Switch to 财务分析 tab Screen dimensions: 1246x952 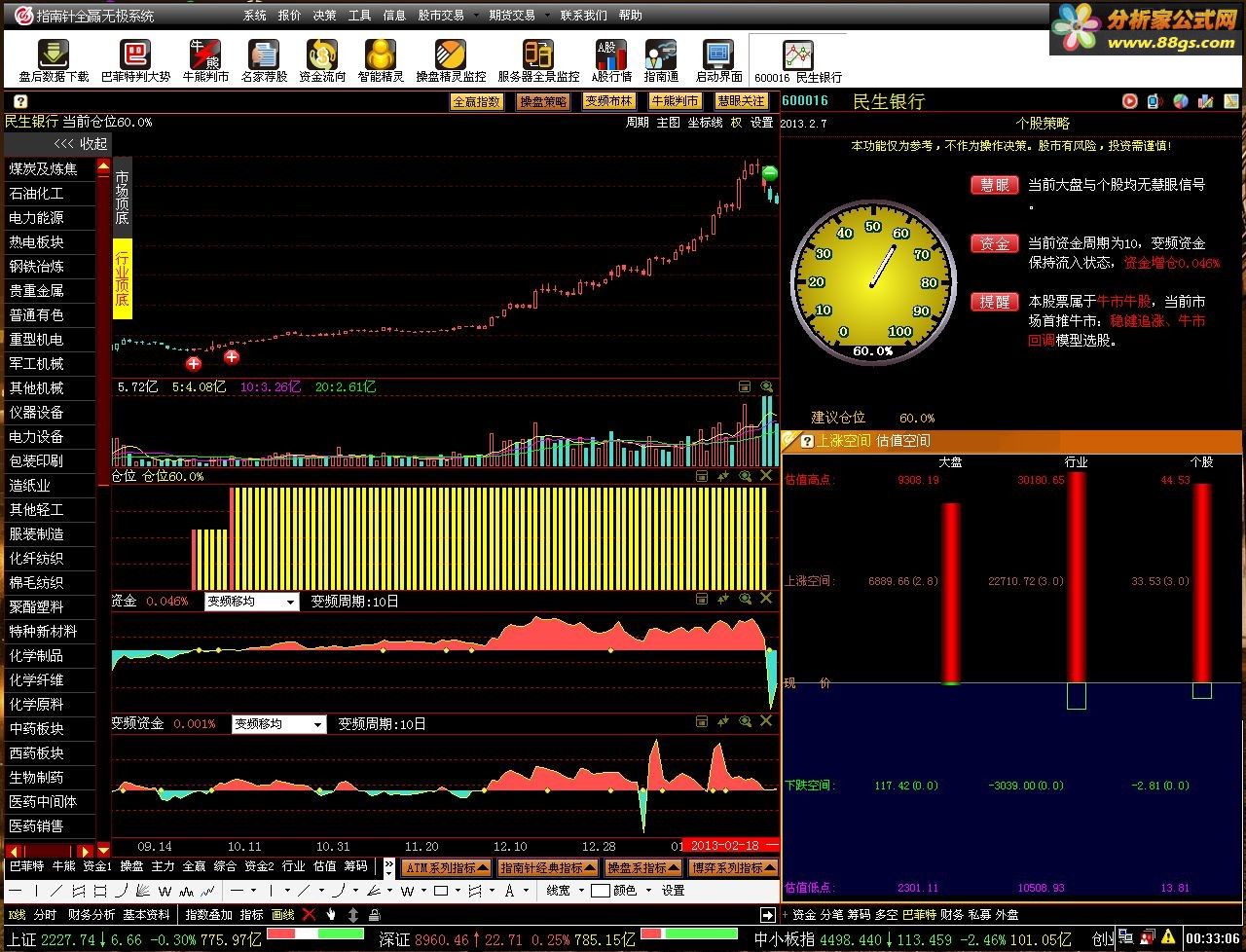pyautogui.click(x=92, y=915)
